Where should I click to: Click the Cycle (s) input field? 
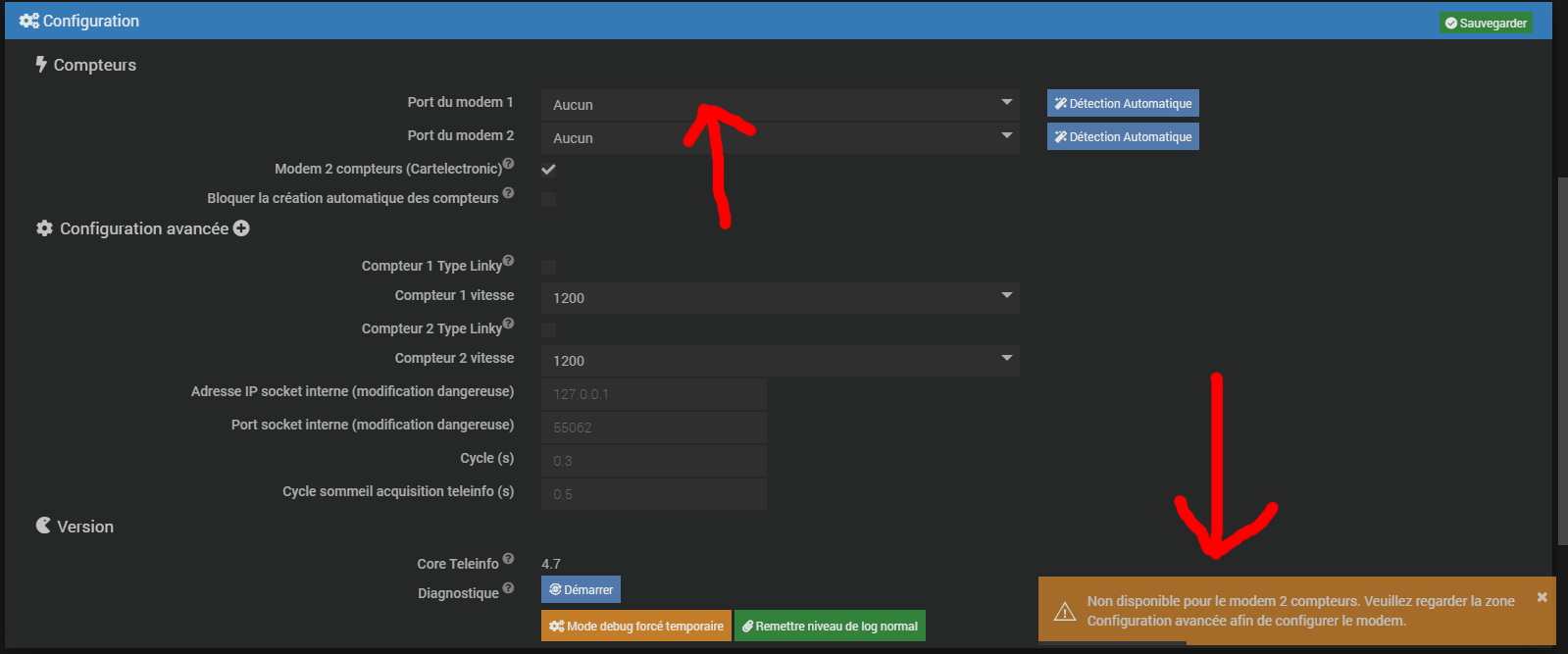tap(654, 460)
